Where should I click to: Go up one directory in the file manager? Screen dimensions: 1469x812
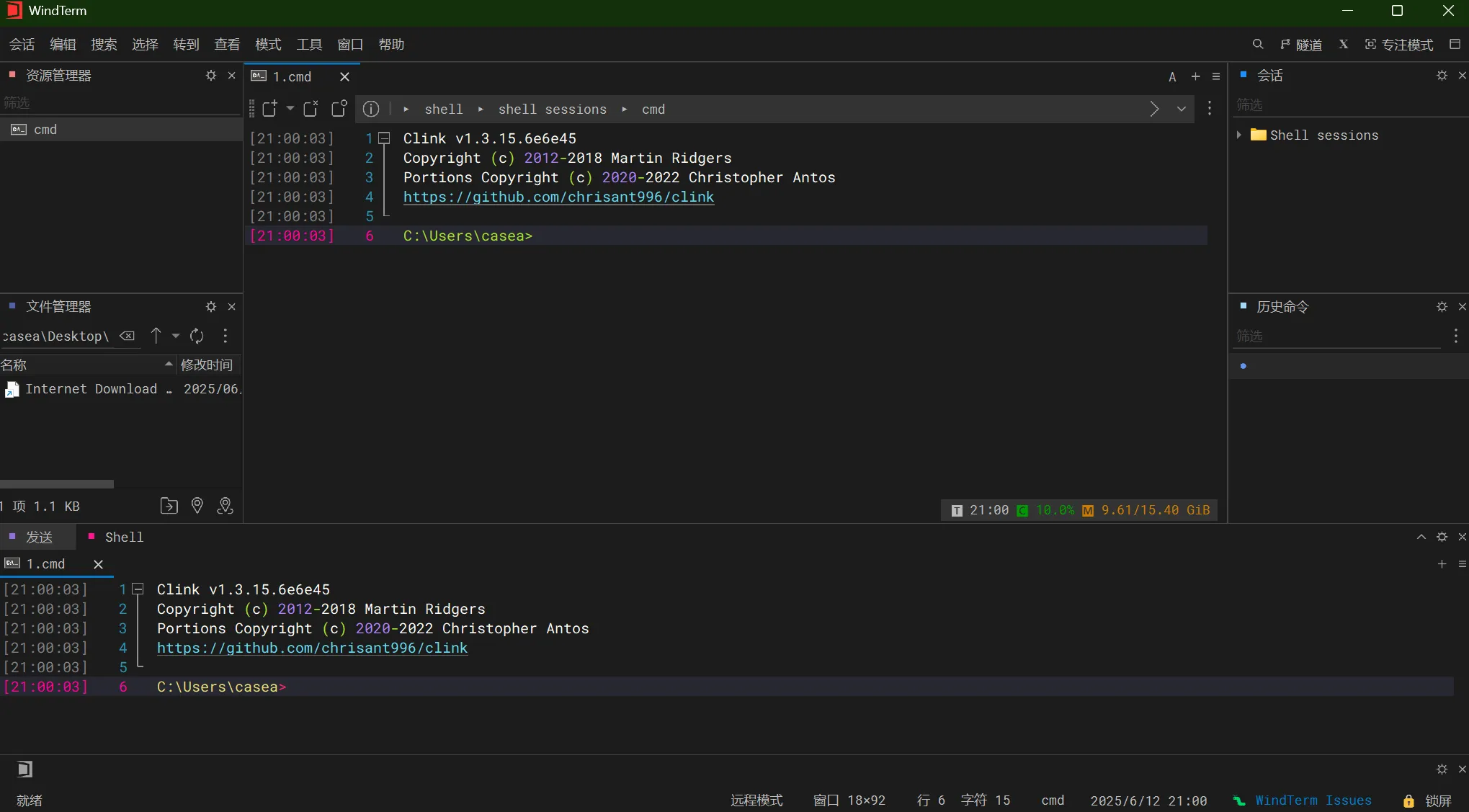click(x=156, y=336)
